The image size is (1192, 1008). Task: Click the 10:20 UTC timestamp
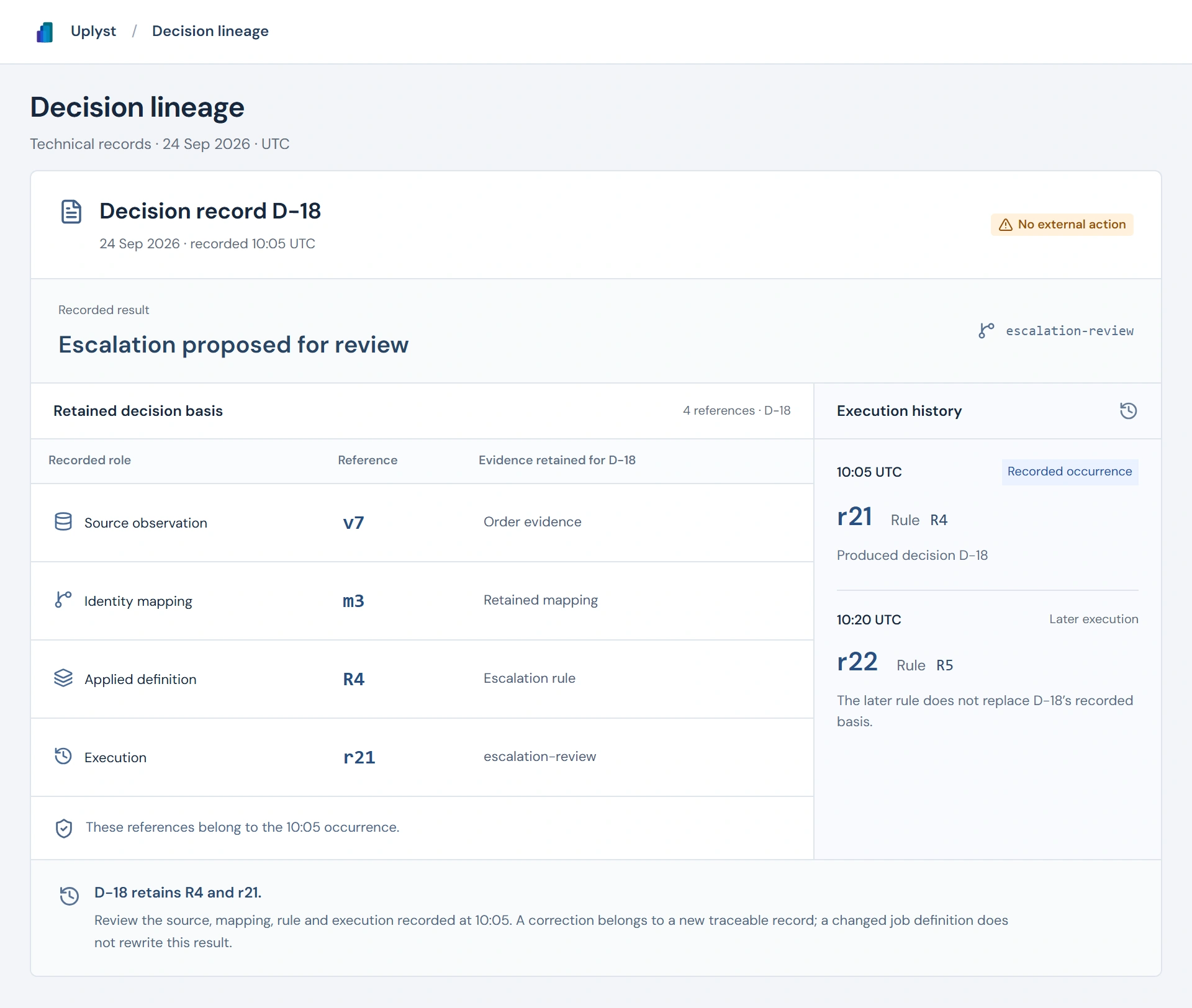coord(869,619)
